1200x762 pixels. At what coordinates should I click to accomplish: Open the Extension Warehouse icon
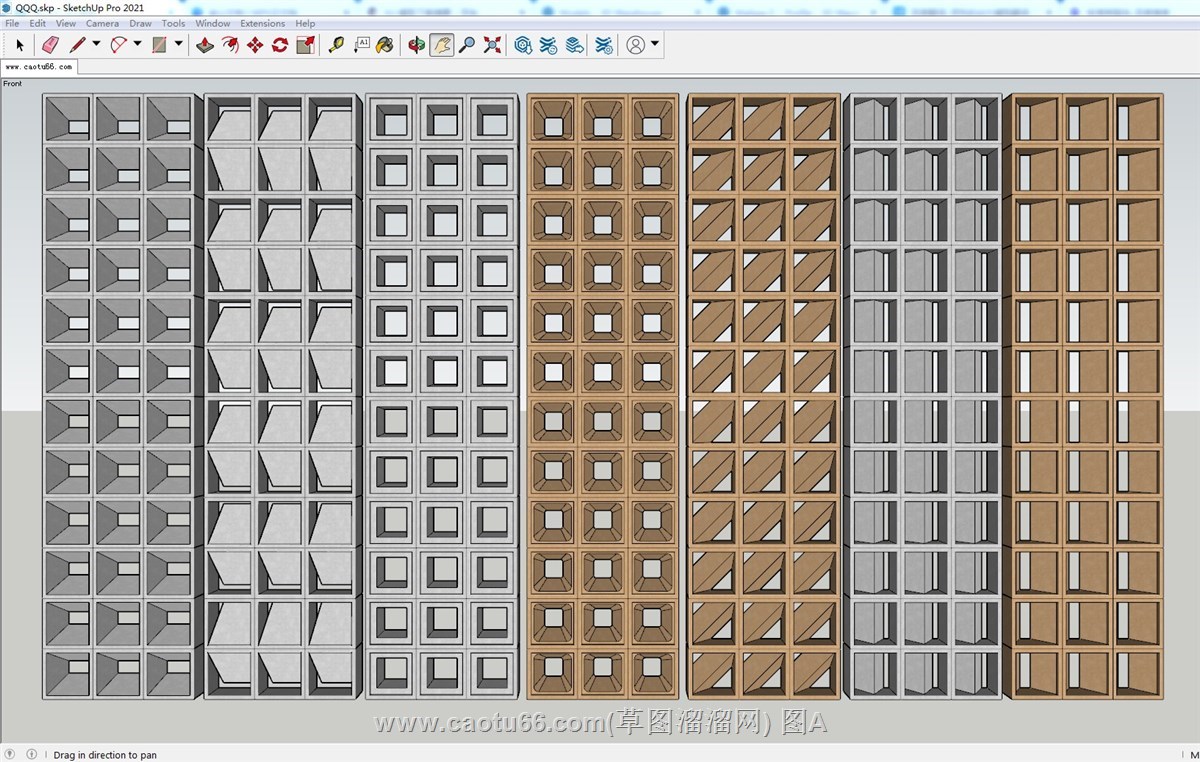(548, 45)
